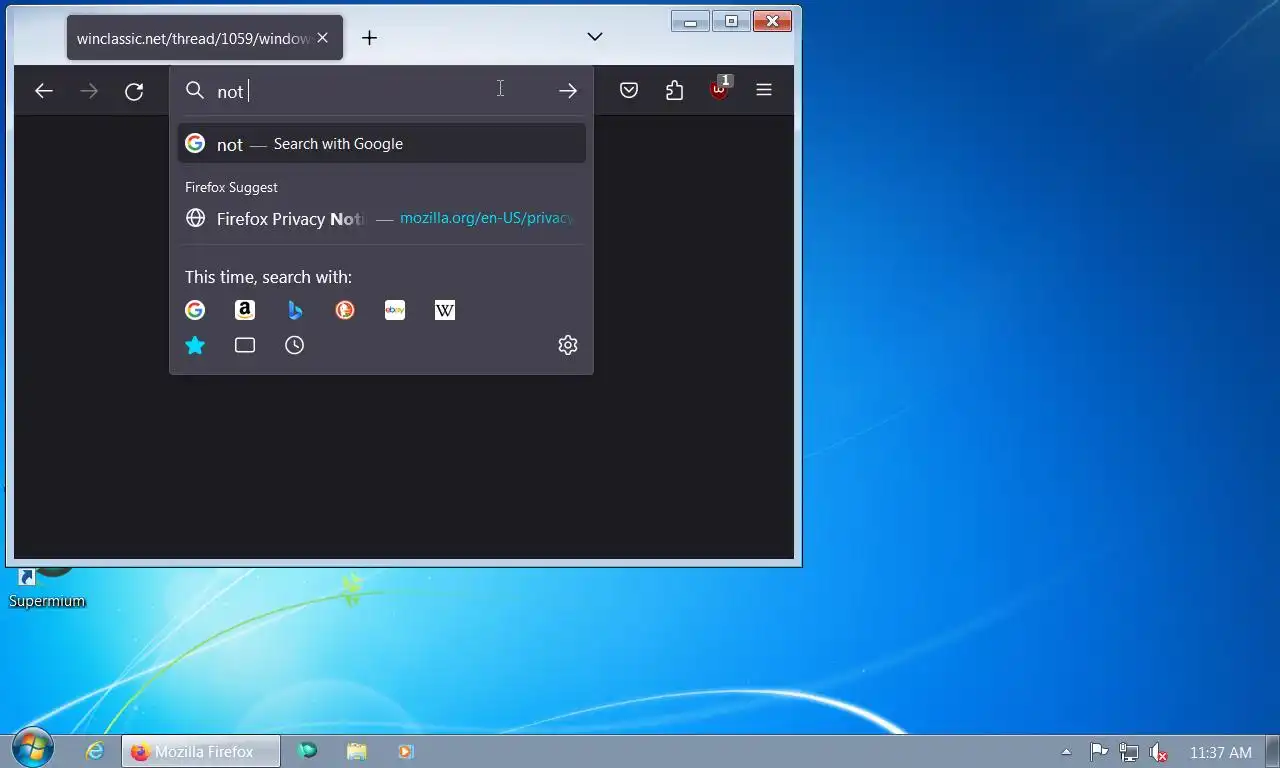Search bookmarks with star icon

tap(195, 345)
